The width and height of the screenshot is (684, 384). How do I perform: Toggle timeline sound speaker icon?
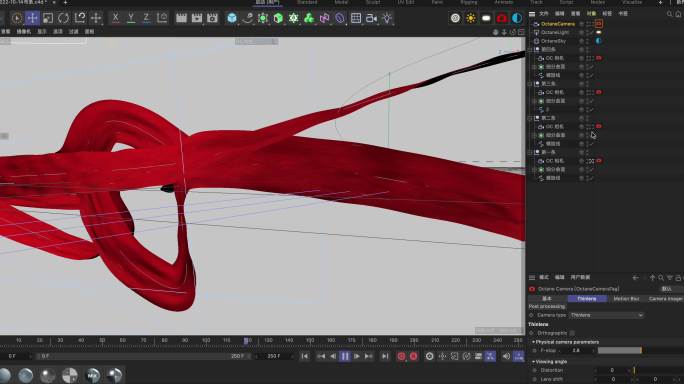click(506, 356)
